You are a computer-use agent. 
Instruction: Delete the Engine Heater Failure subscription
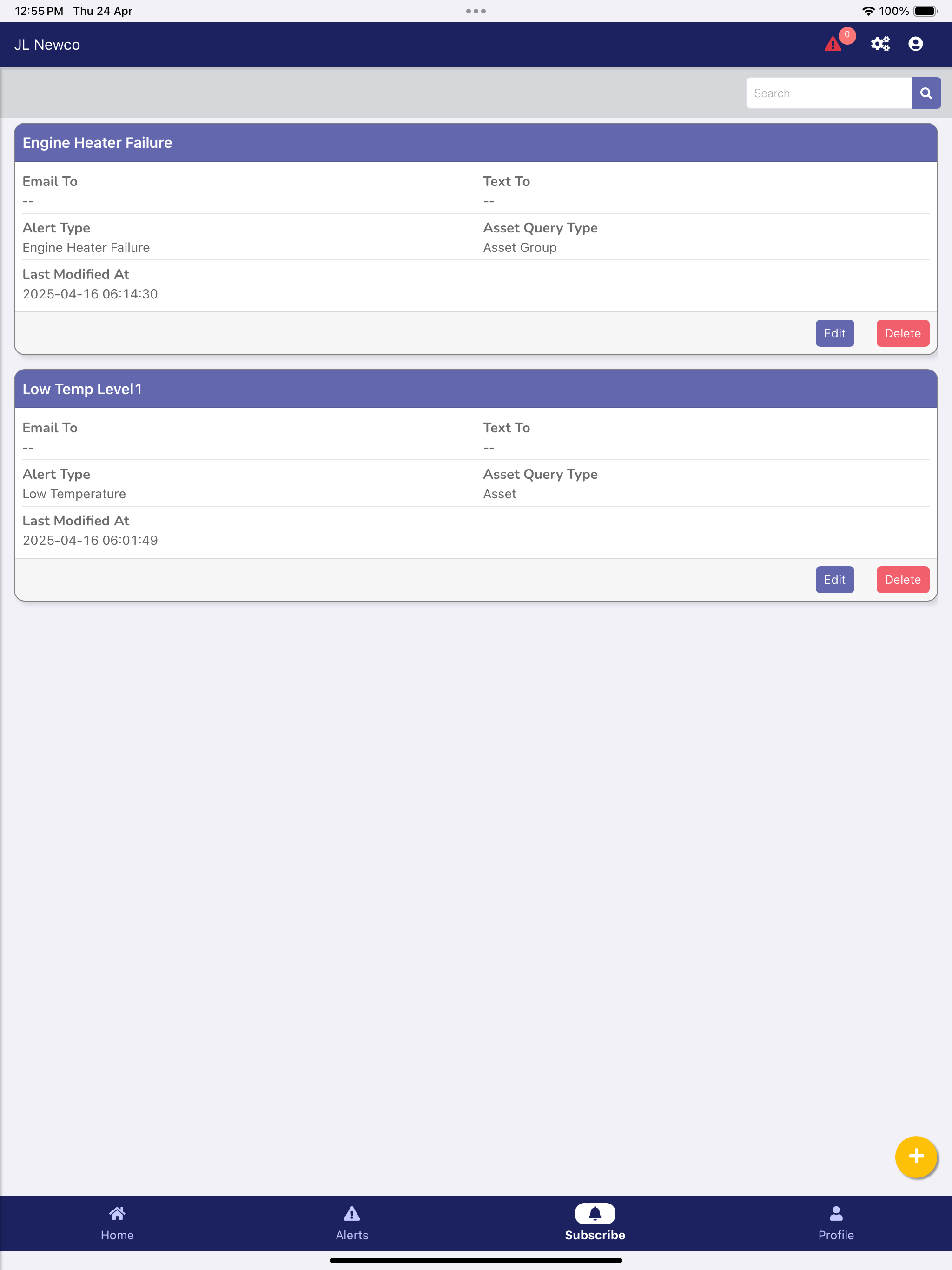click(x=903, y=333)
